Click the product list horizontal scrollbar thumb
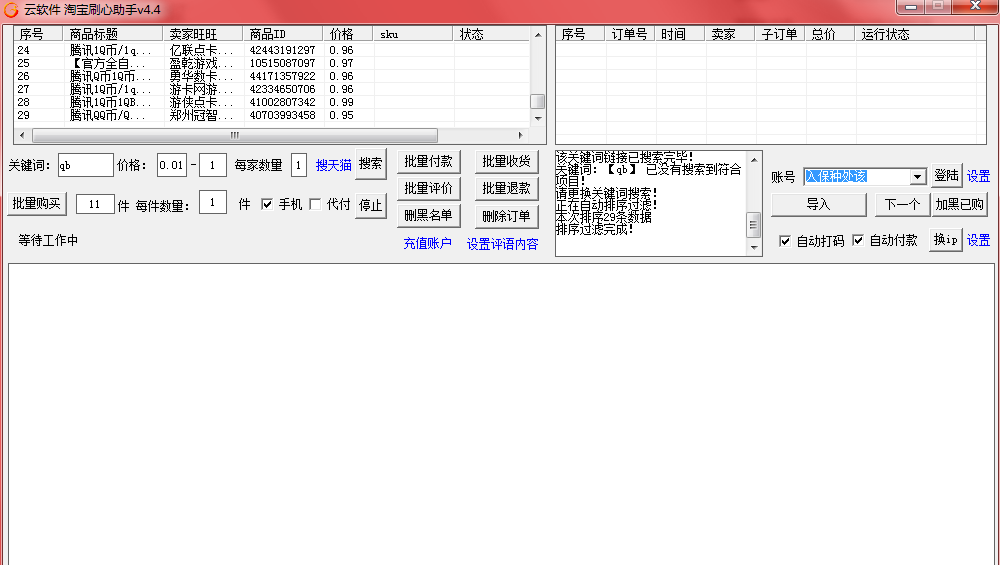Screen dimensions: 1000x565 [235, 135]
